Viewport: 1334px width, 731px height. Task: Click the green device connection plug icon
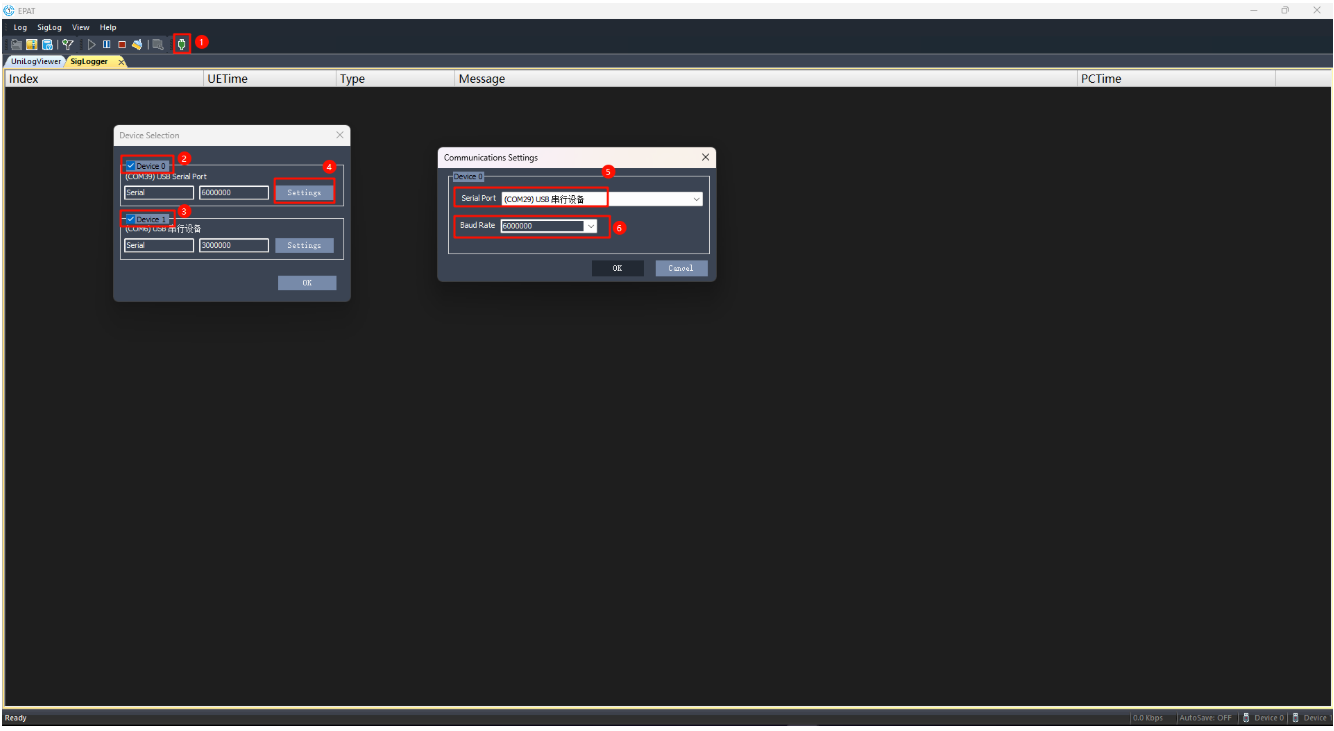181,44
